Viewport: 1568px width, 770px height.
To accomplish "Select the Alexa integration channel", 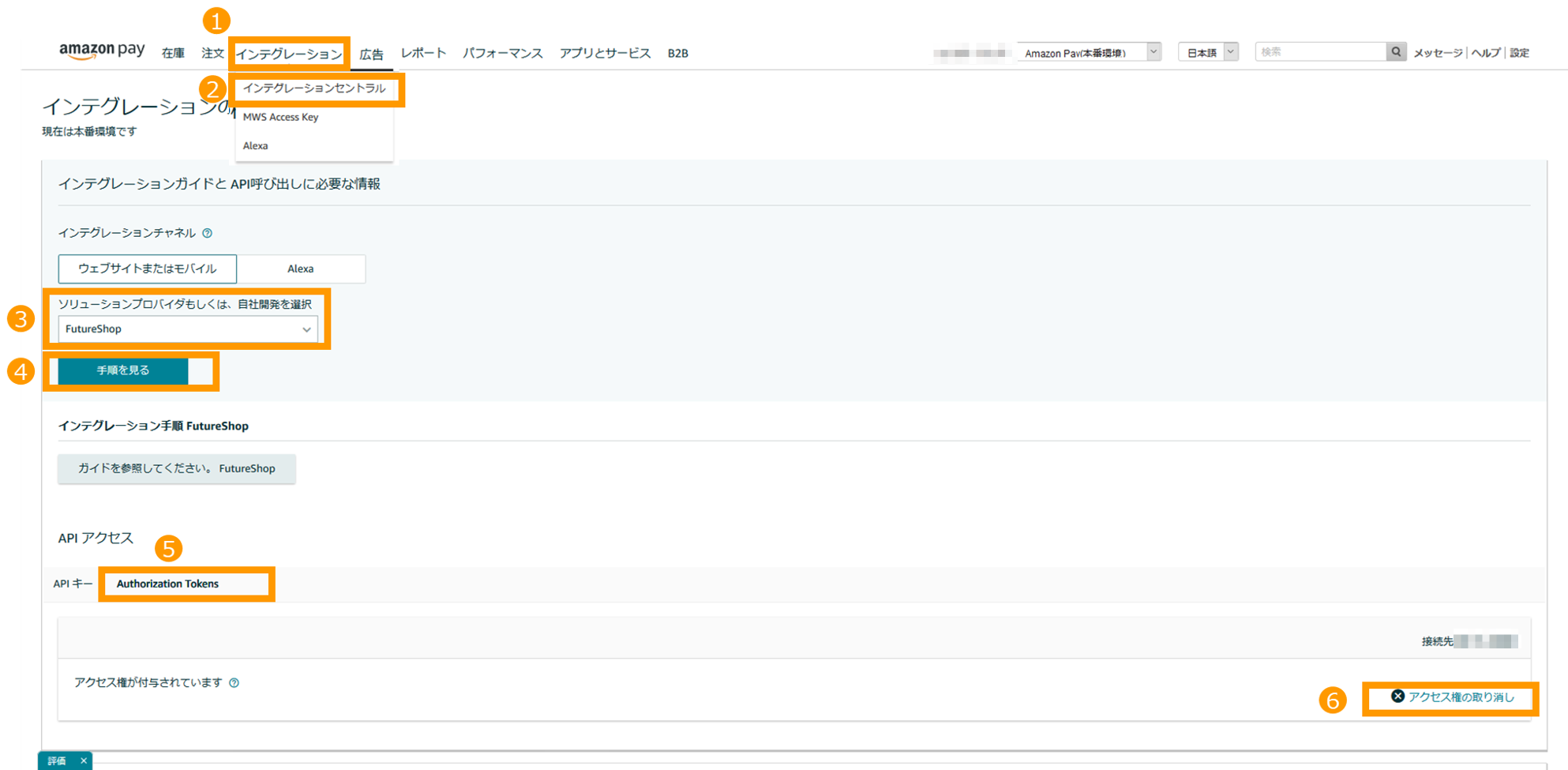I will [301, 269].
